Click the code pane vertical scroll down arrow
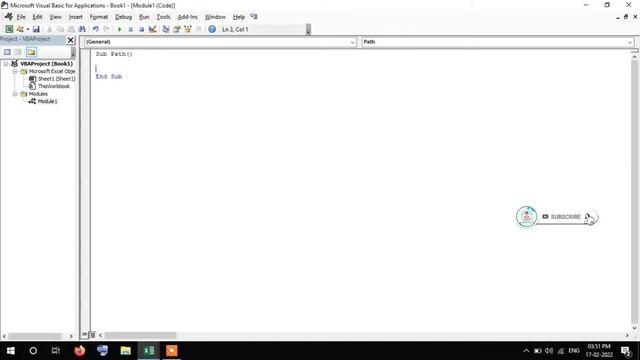 click(634, 327)
